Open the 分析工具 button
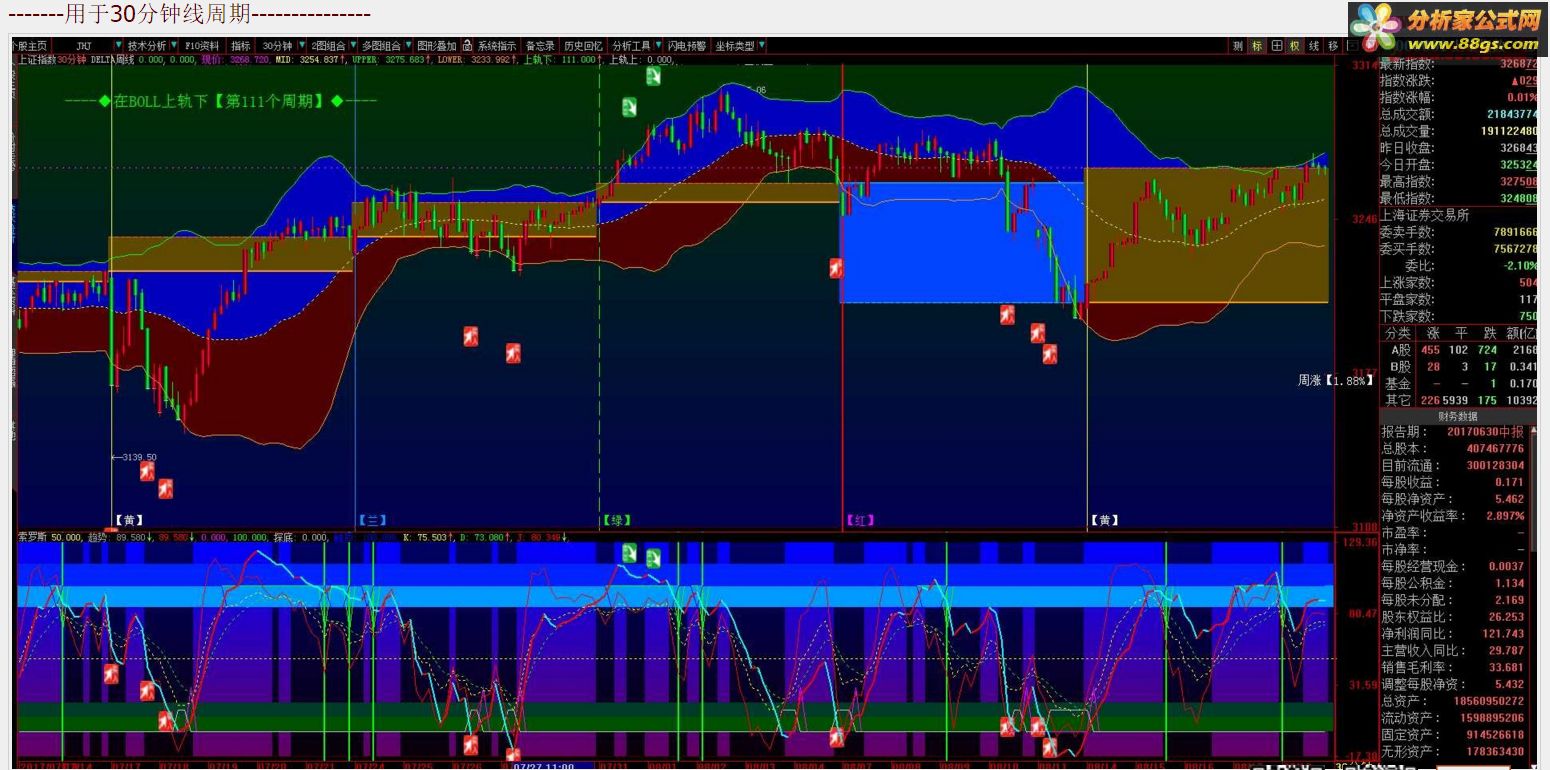Viewport: 1550px width, 770px height. [631, 46]
